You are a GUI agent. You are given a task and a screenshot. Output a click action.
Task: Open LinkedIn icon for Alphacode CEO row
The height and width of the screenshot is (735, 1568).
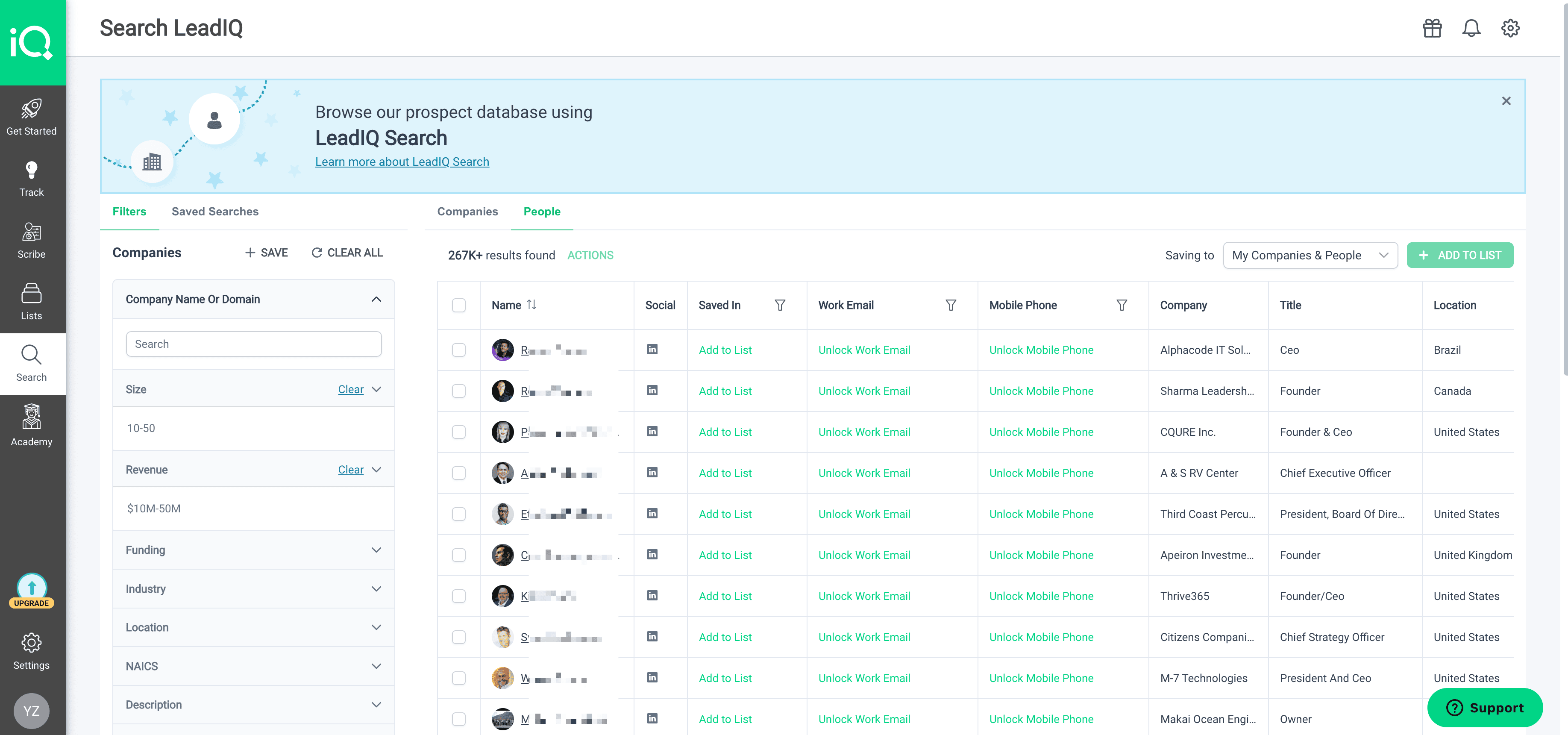[652, 350]
